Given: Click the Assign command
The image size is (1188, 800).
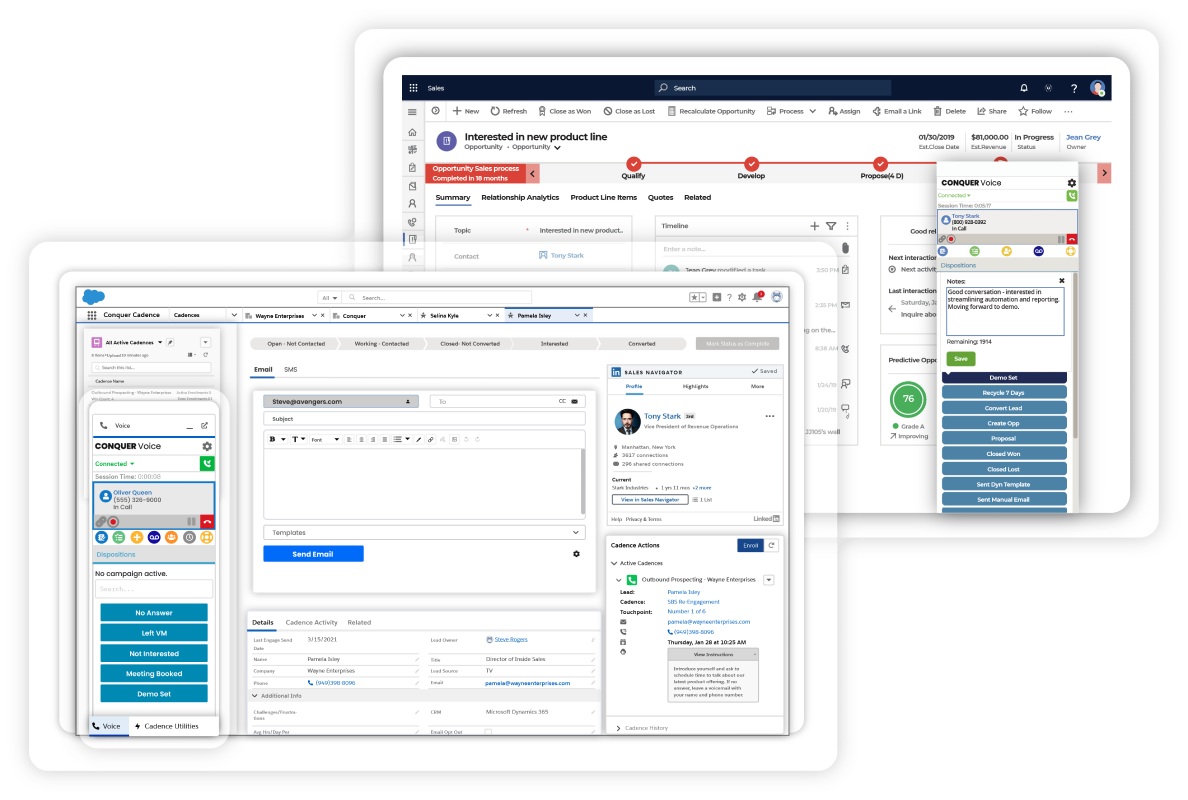Looking at the screenshot, I should point(844,111).
